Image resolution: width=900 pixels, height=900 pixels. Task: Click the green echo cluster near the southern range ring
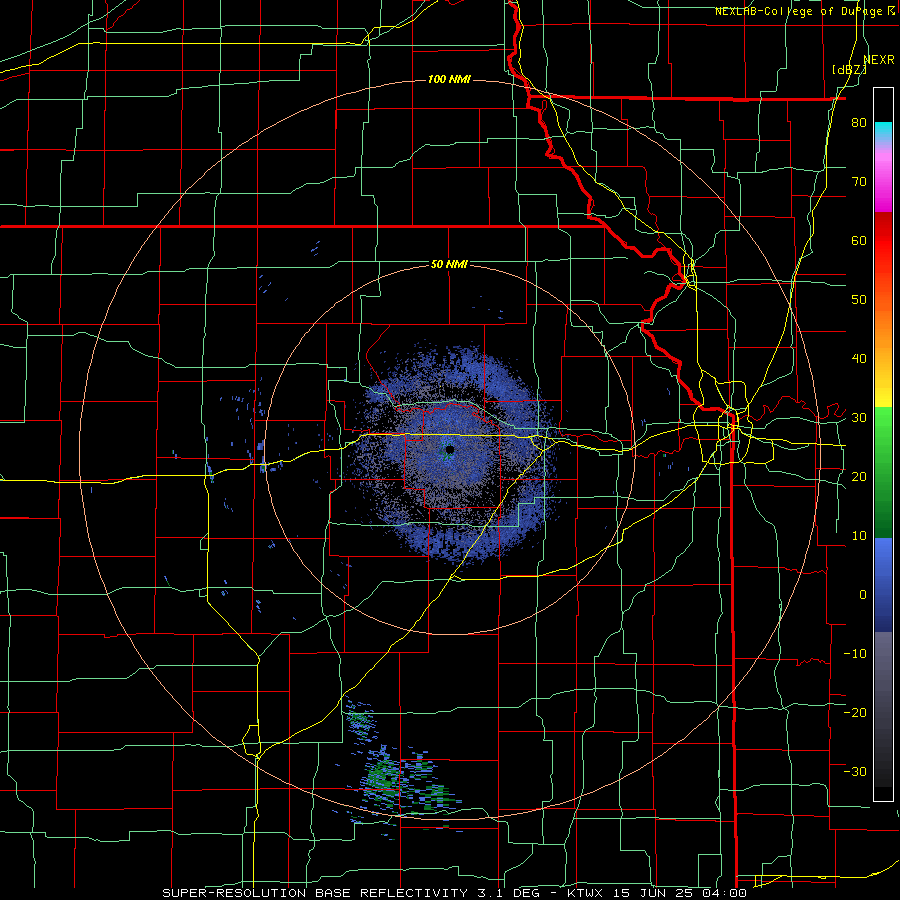click(382, 778)
